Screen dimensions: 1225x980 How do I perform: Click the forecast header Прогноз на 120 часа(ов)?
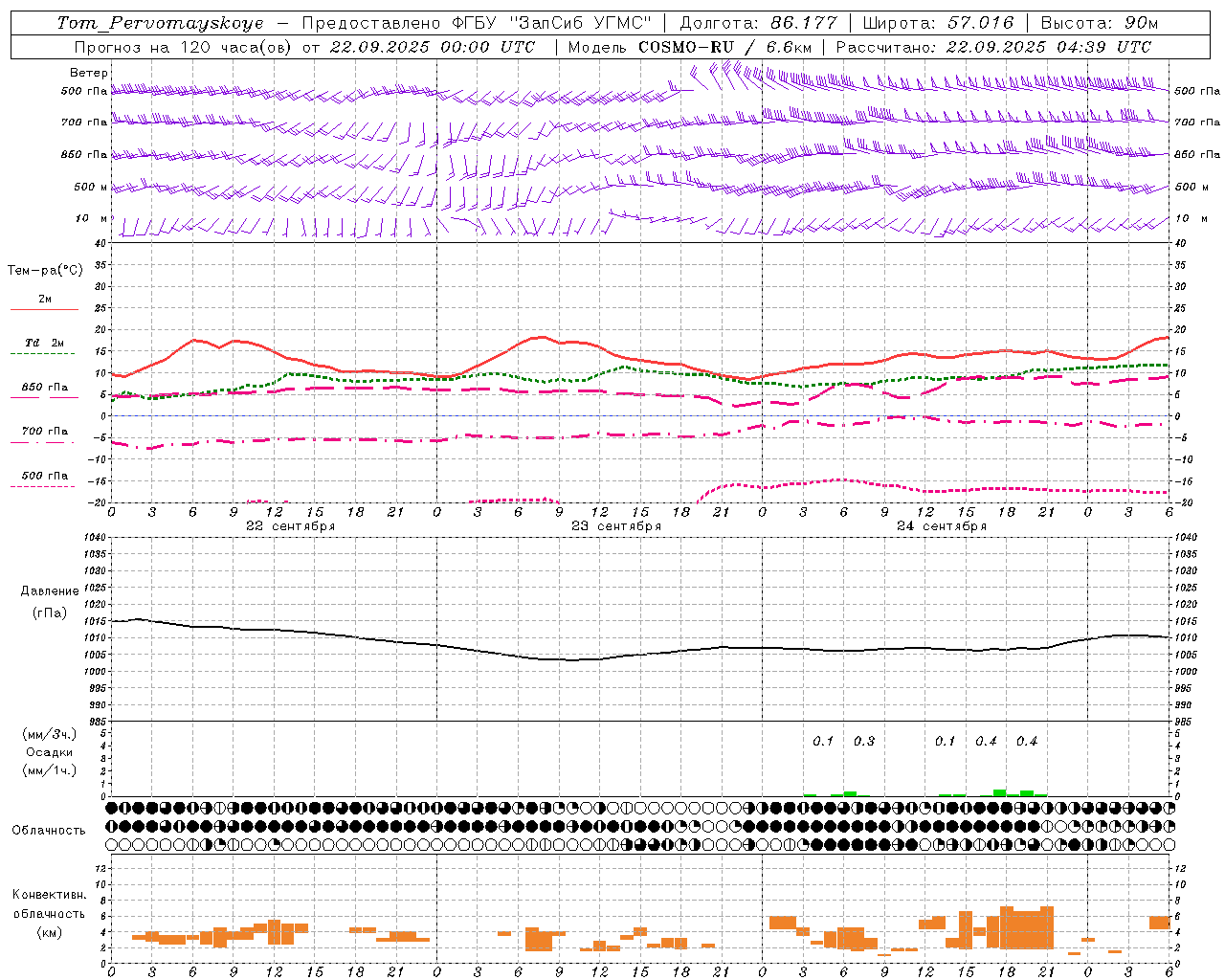click(185, 47)
